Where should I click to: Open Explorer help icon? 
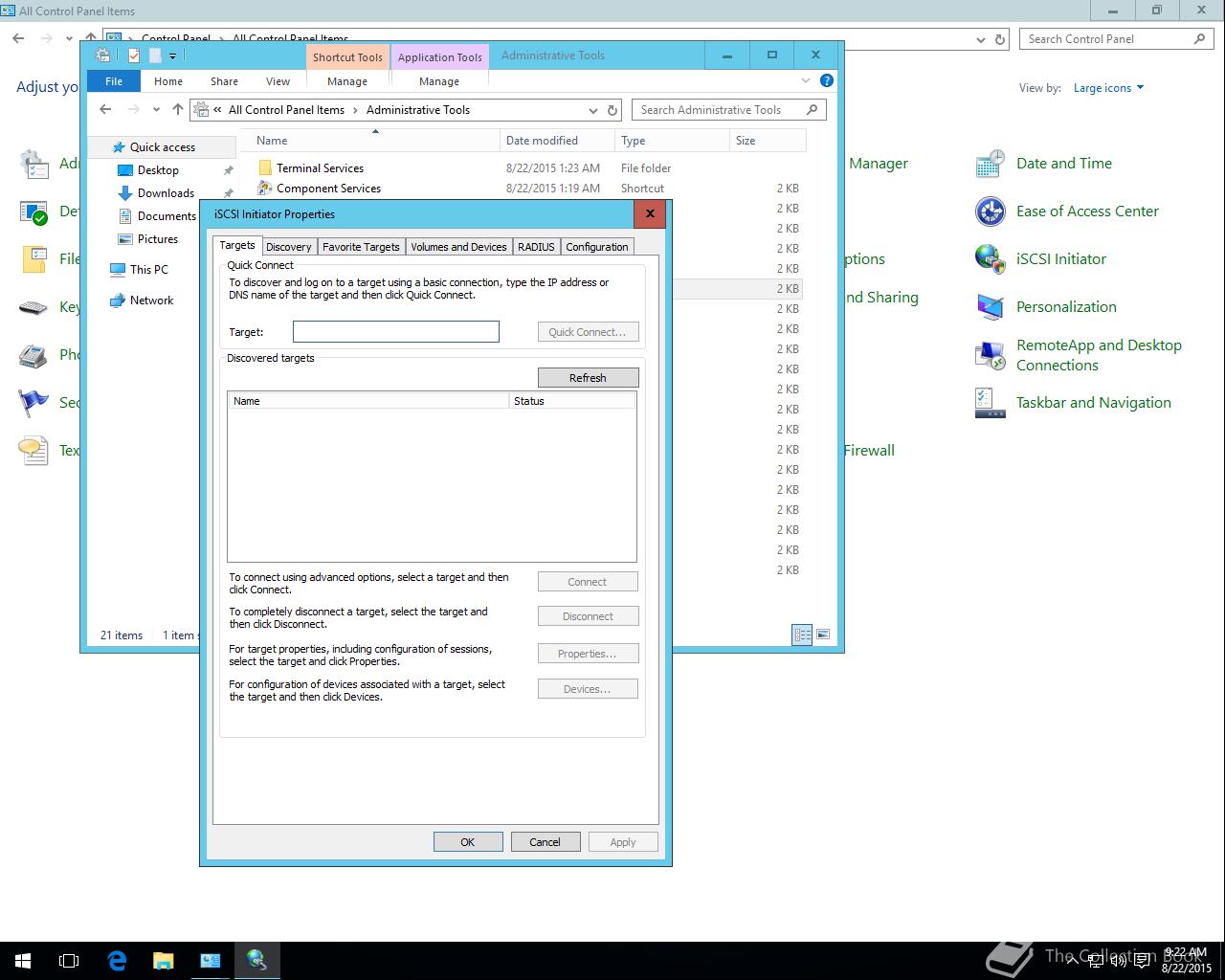click(x=827, y=80)
